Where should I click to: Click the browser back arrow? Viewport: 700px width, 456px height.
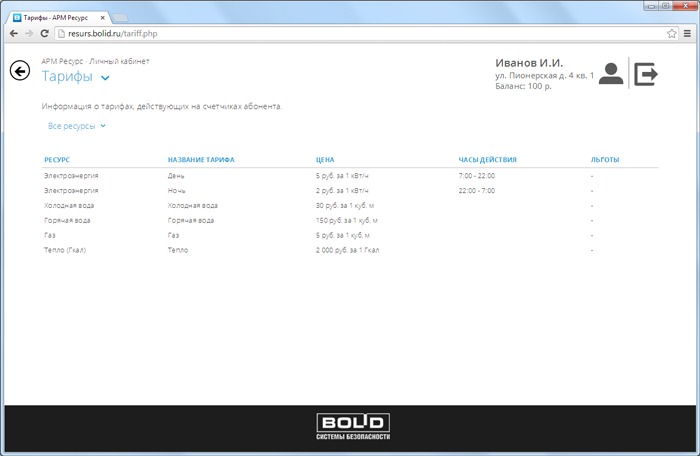point(13,33)
